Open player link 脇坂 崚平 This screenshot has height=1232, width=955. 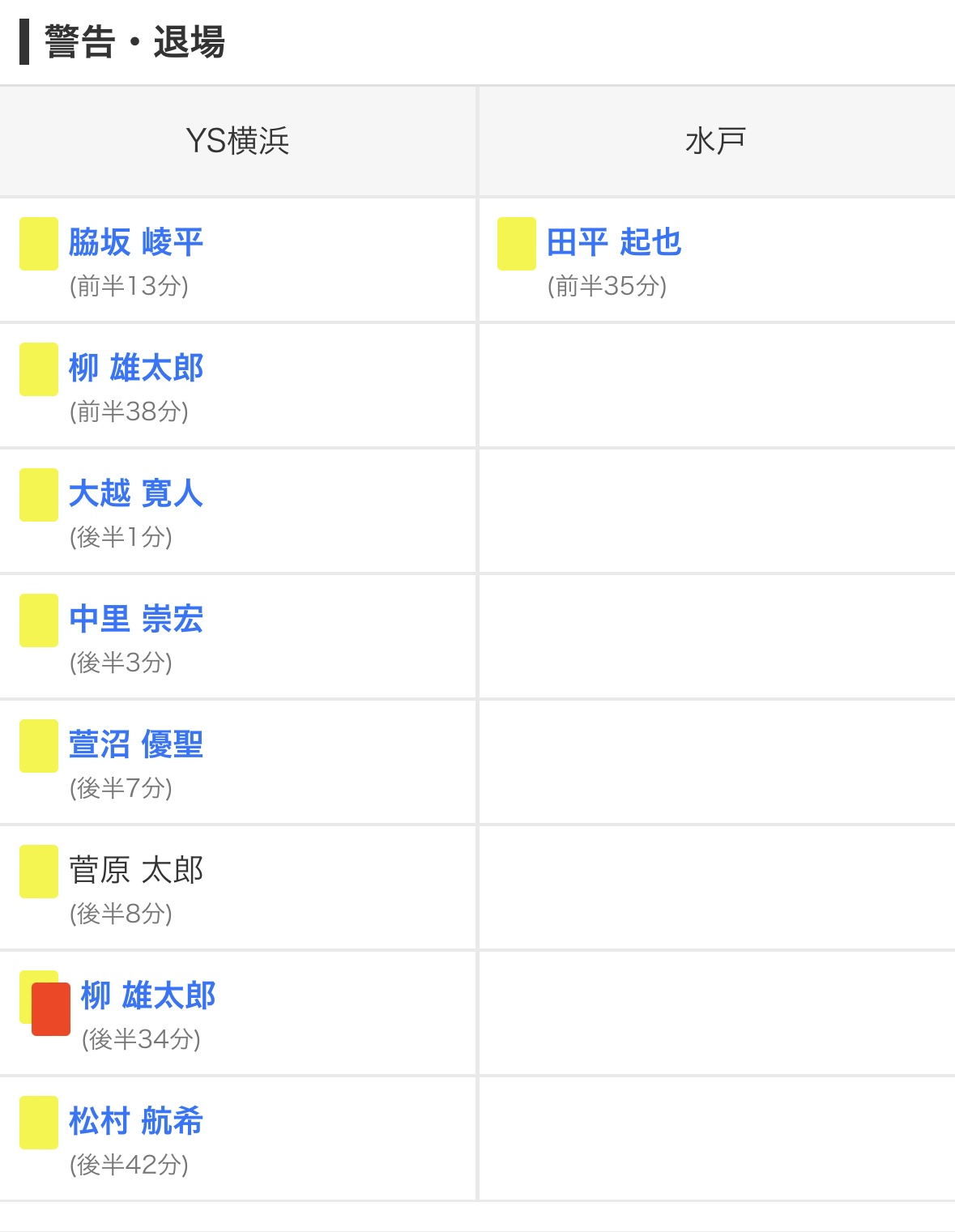(136, 242)
